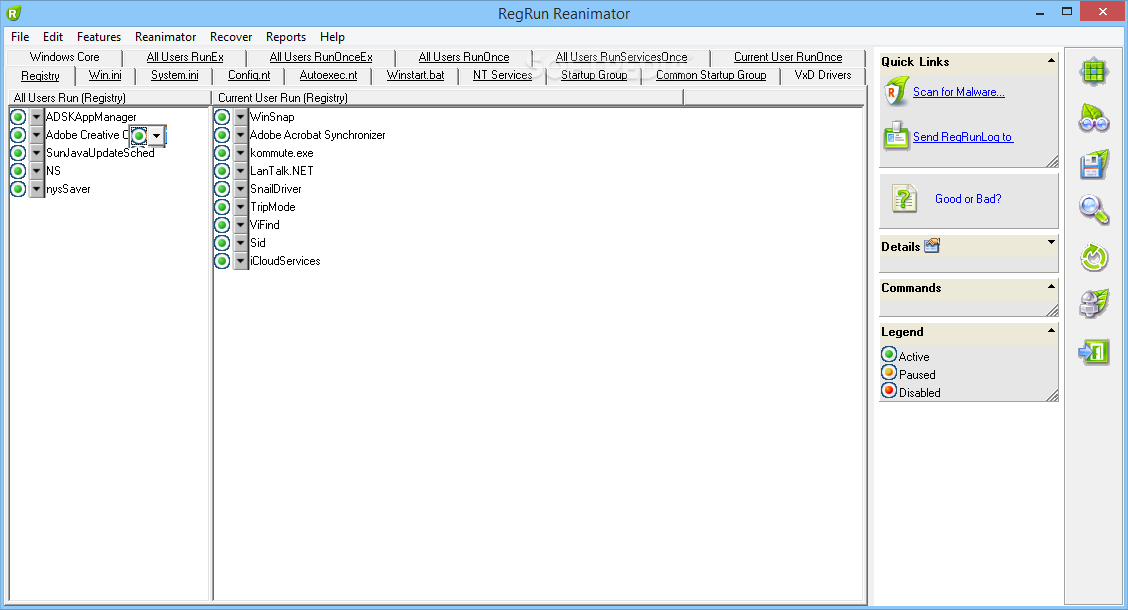1128x610 pixels.
Task: Click the green Active legend icon
Action: [889, 355]
